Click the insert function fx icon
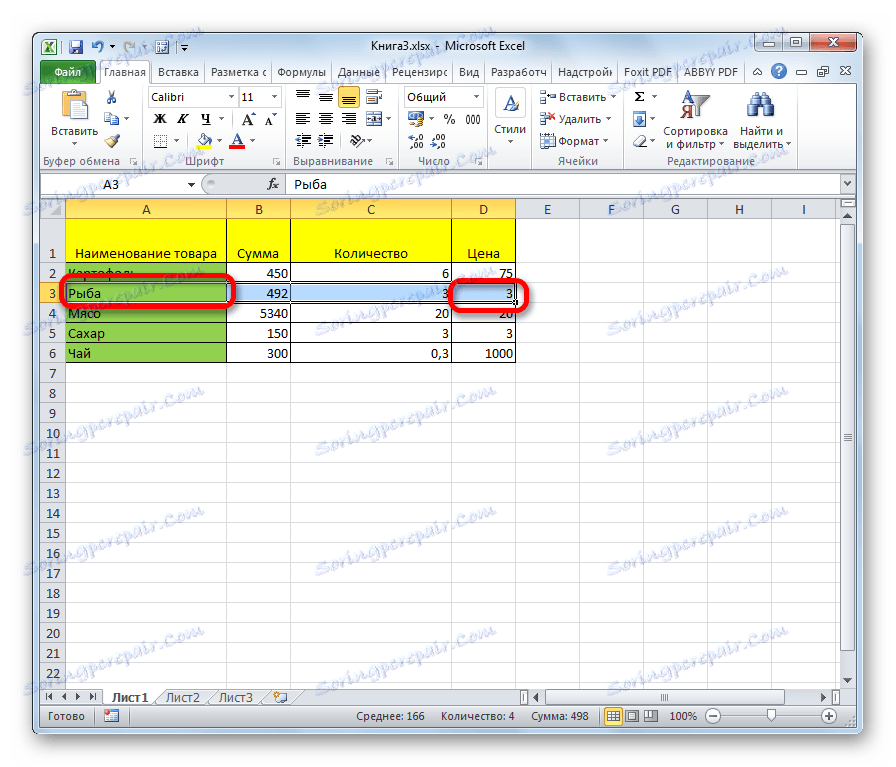896x767 pixels. click(x=273, y=184)
